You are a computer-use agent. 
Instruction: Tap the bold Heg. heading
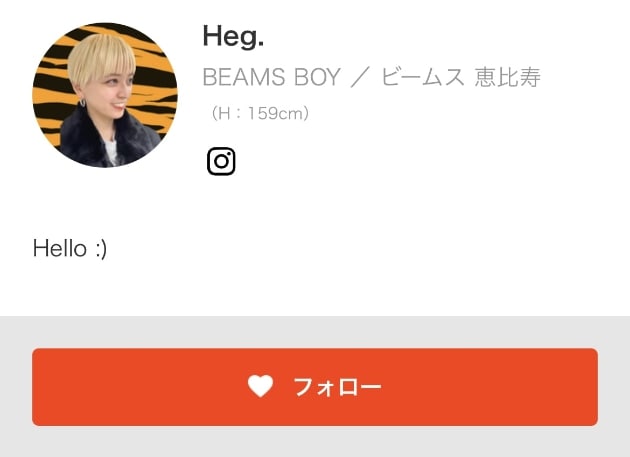point(233,37)
